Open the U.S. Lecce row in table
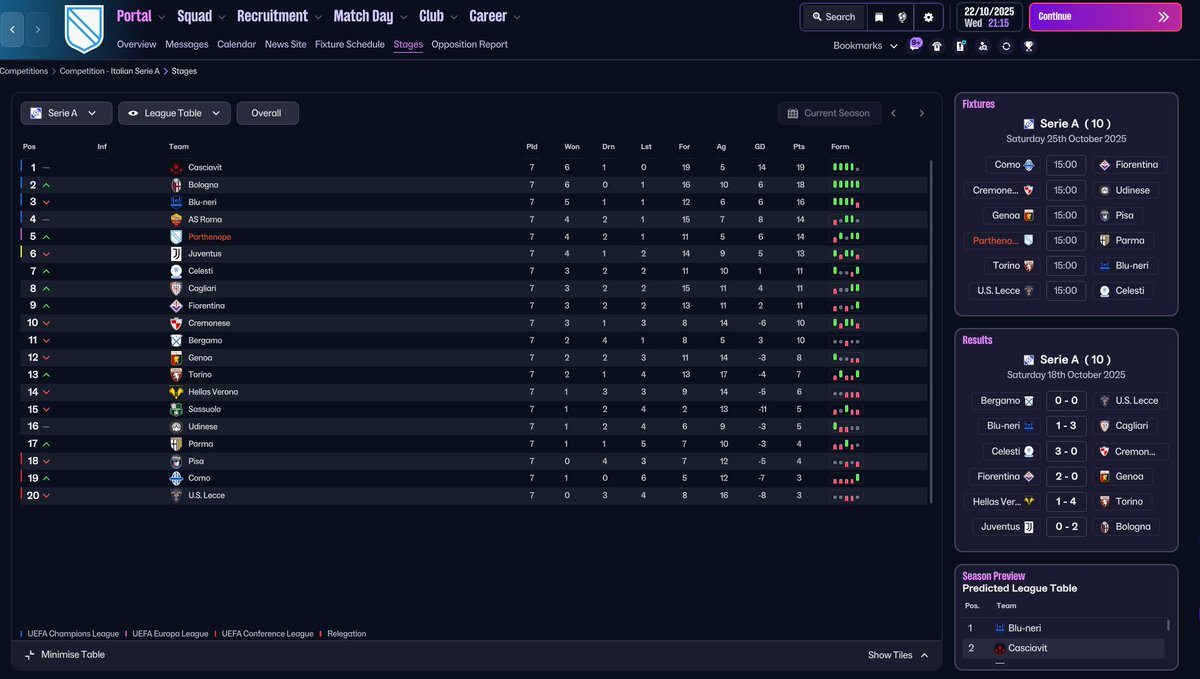 tap(475, 496)
